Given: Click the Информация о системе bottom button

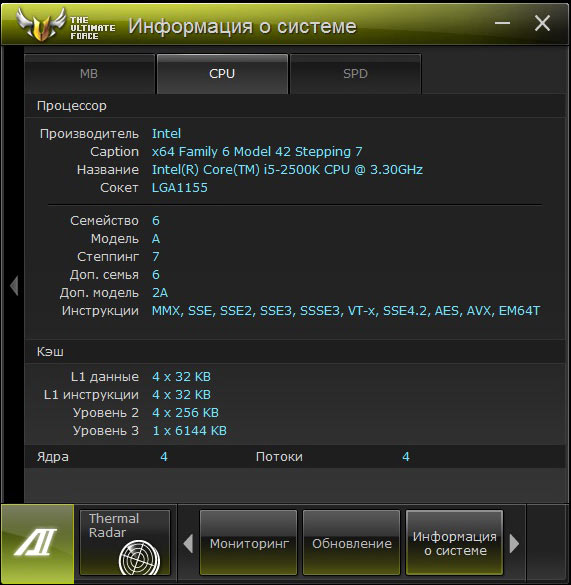Looking at the screenshot, I should [455, 543].
